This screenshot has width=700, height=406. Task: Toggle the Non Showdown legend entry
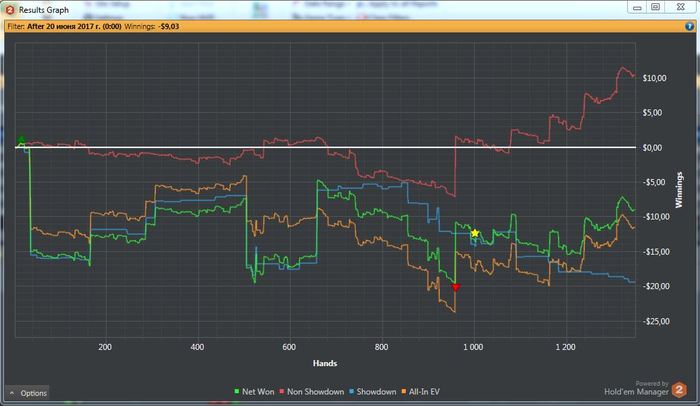tap(312, 392)
